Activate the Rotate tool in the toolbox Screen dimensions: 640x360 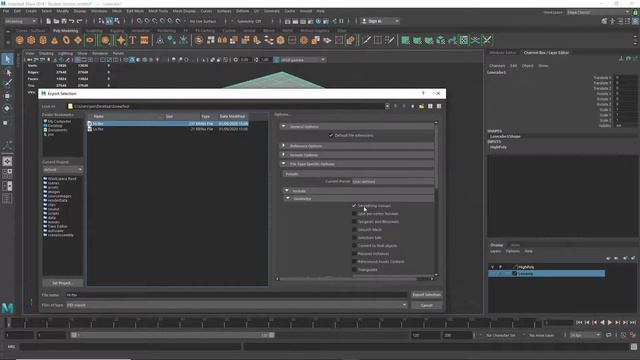[7, 109]
